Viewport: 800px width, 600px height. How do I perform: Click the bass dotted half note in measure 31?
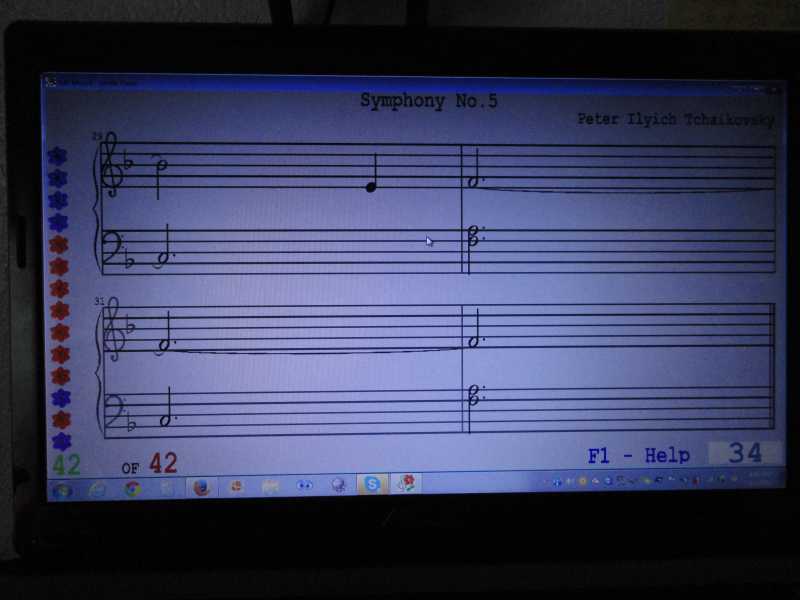pyautogui.click(x=167, y=407)
